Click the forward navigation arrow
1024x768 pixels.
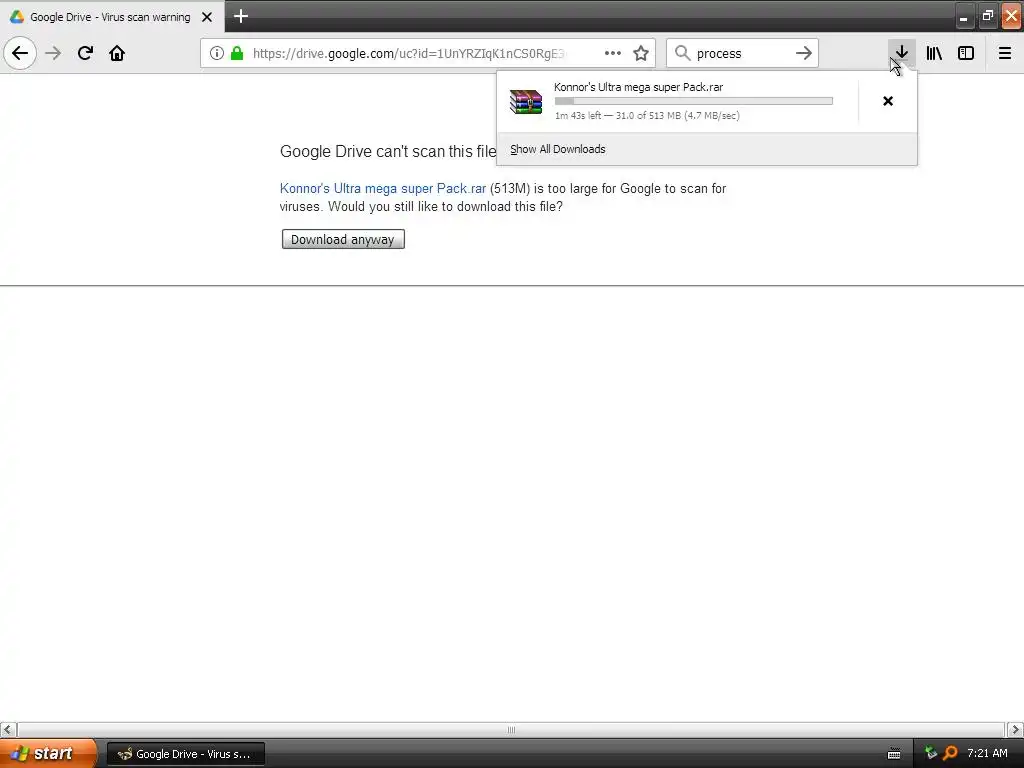point(53,53)
